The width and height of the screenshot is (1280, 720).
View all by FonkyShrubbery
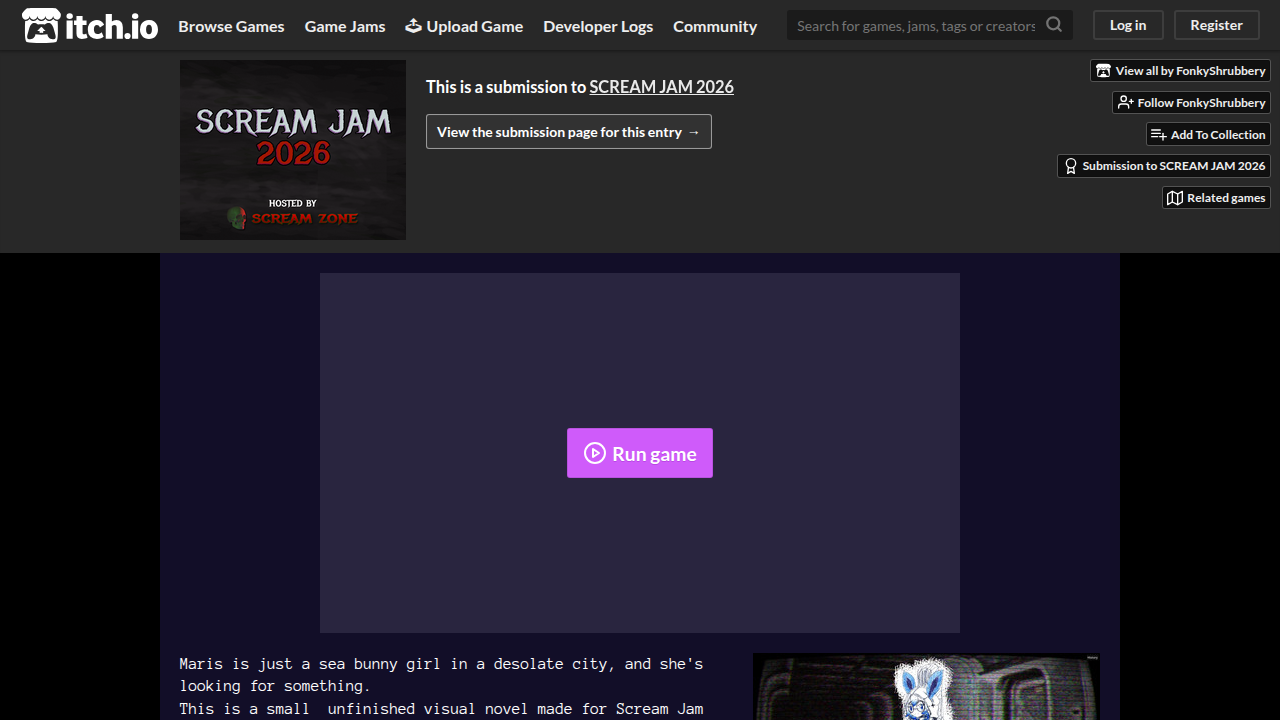coord(1180,71)
